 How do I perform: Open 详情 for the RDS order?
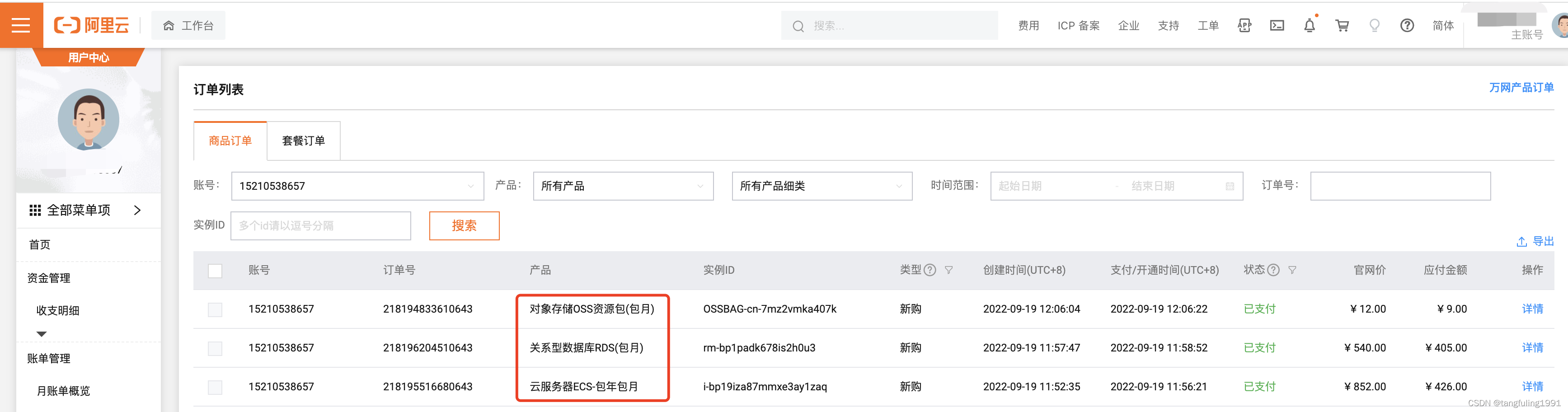tap(1532, 347)
